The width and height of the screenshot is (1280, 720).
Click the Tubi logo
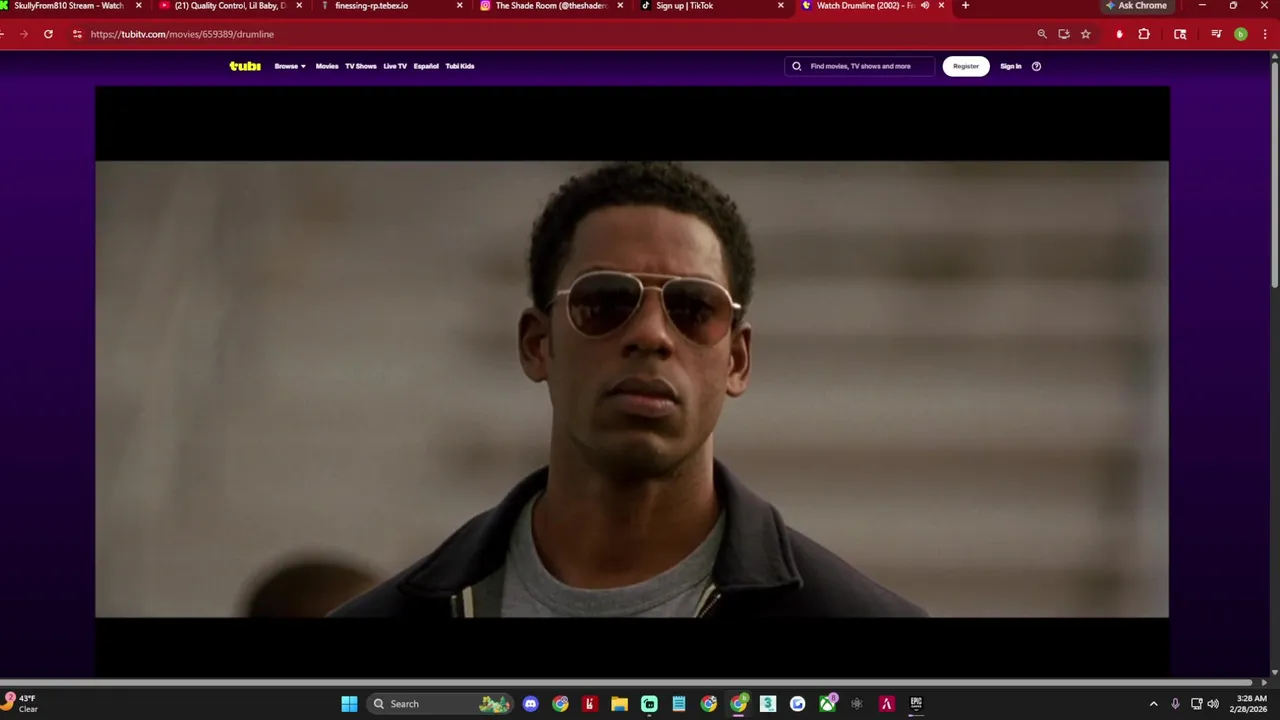pyautogui.click(x=245, y=66)
